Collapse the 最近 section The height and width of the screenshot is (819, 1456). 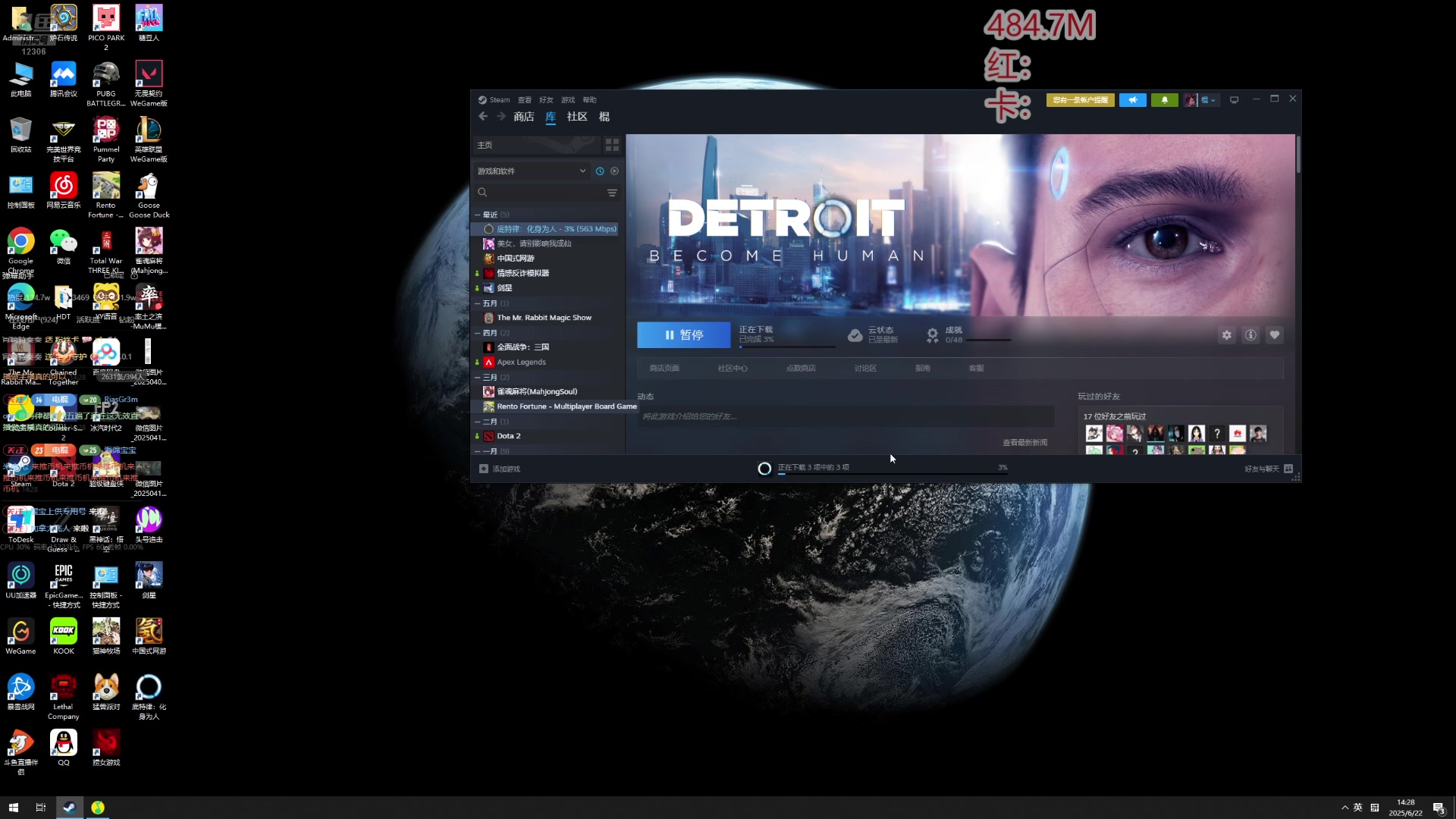click(478, 215)
